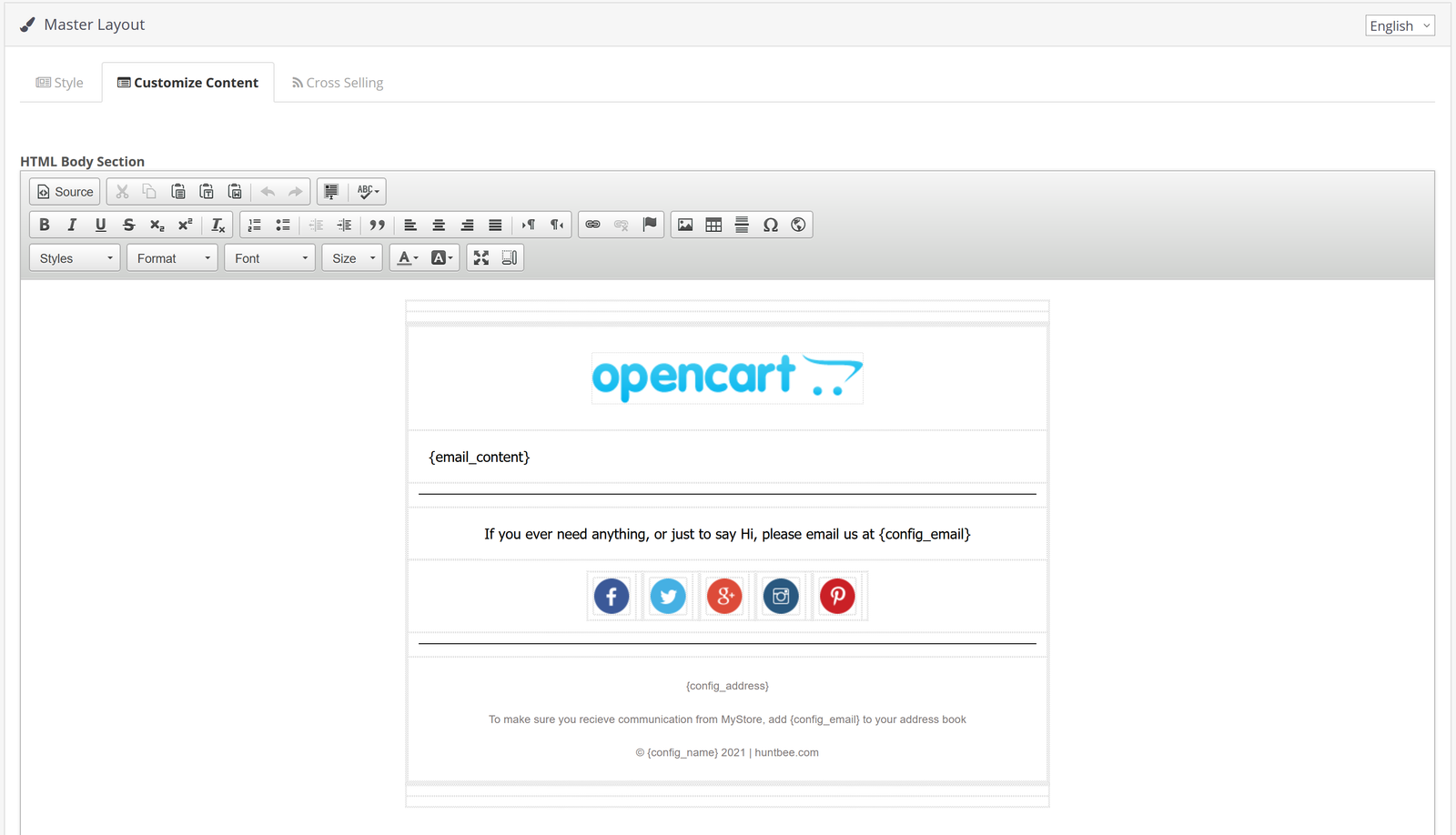Click Paste from Word icon
The image size is (1456, 835).
pos(235,192)
